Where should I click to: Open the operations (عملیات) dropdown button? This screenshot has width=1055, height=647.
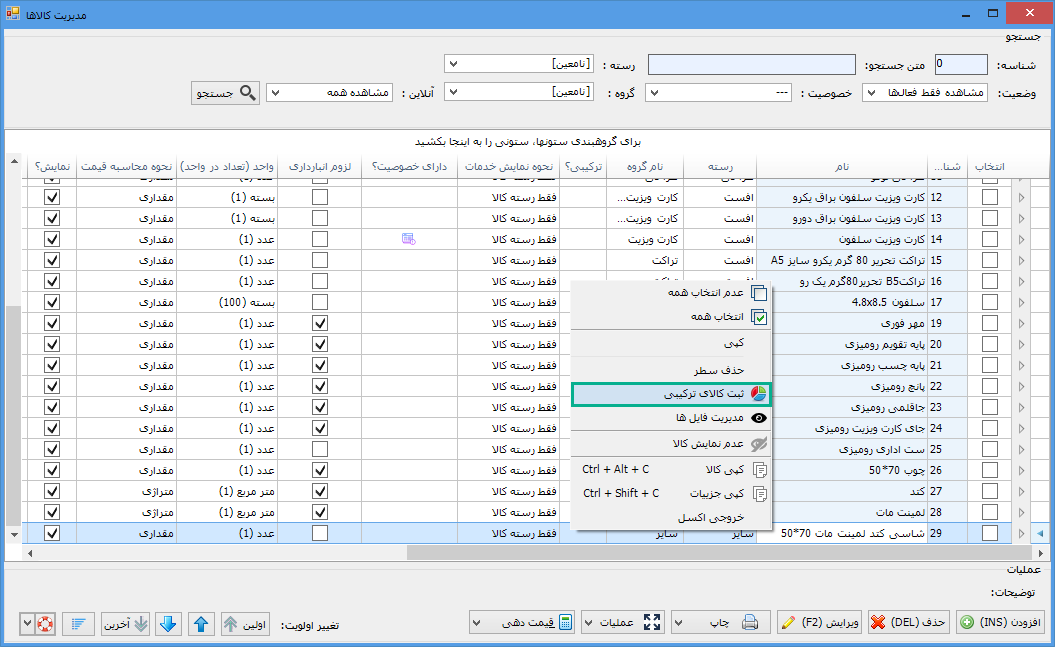point(623,623)
